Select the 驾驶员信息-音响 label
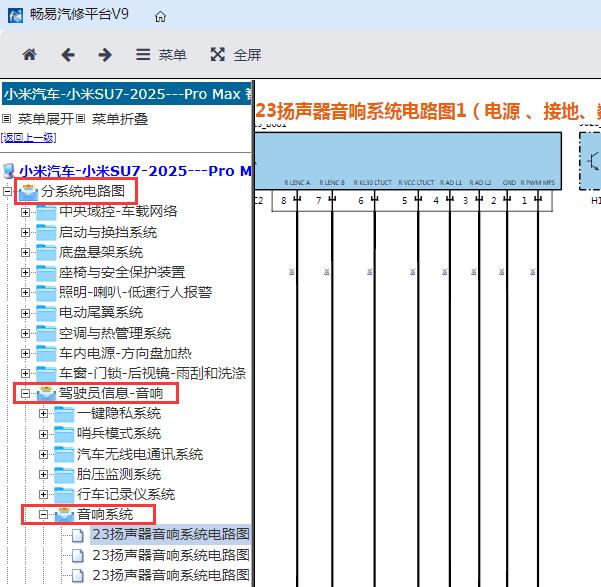 point(111,393)
